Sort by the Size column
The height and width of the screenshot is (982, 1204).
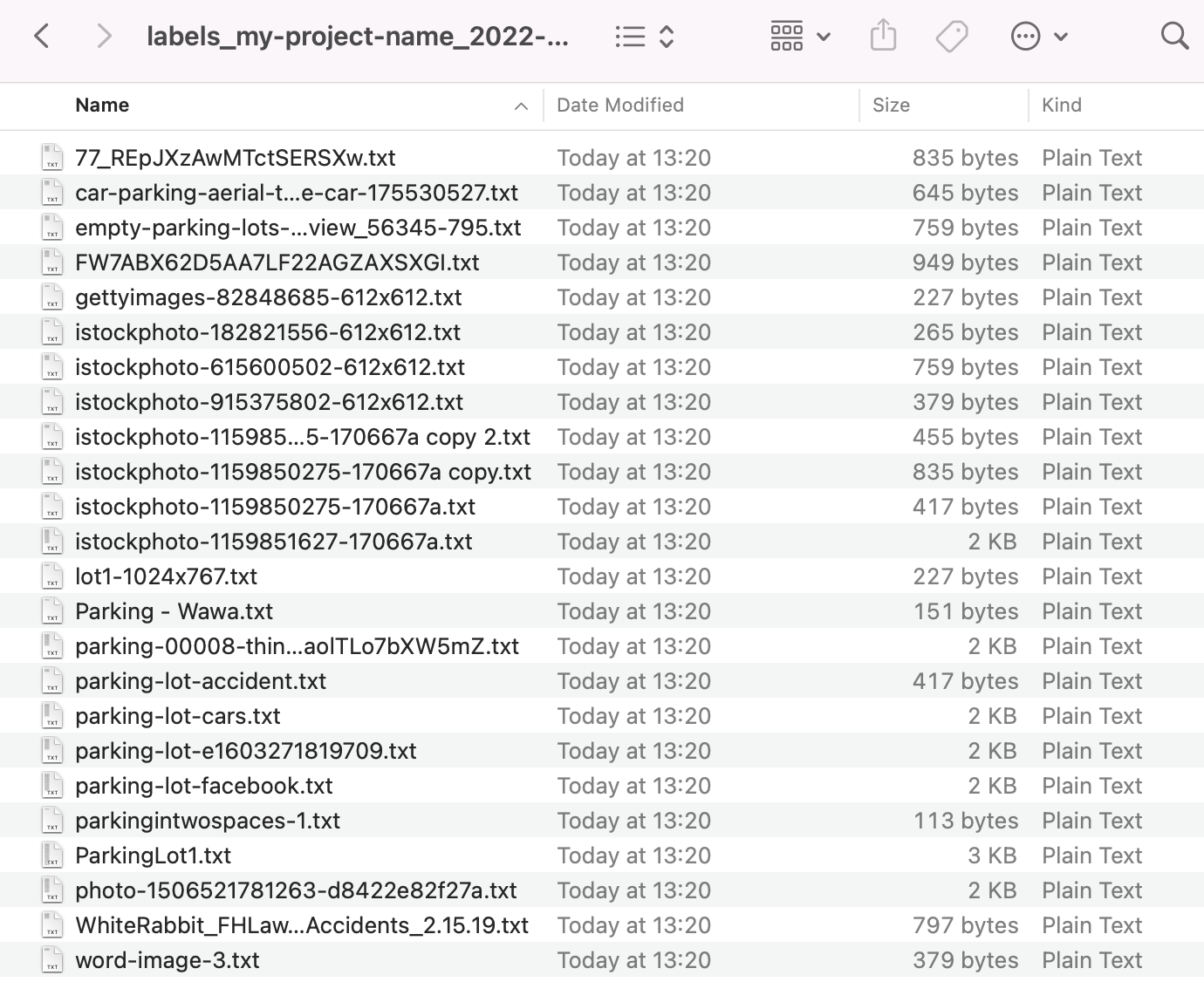891,106
